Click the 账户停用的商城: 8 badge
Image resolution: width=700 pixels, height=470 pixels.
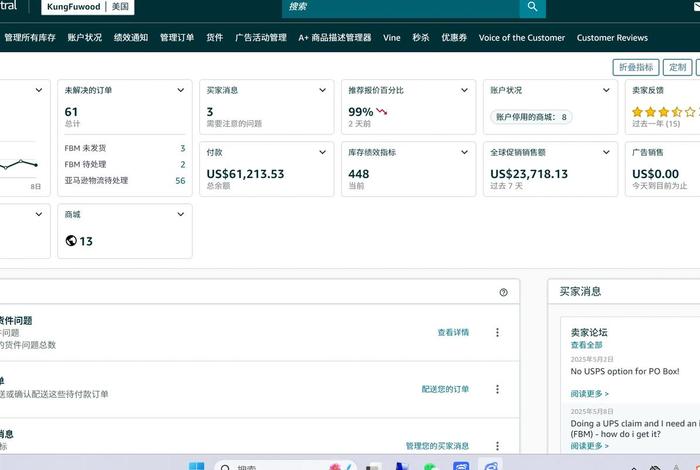tap(531, 117)
